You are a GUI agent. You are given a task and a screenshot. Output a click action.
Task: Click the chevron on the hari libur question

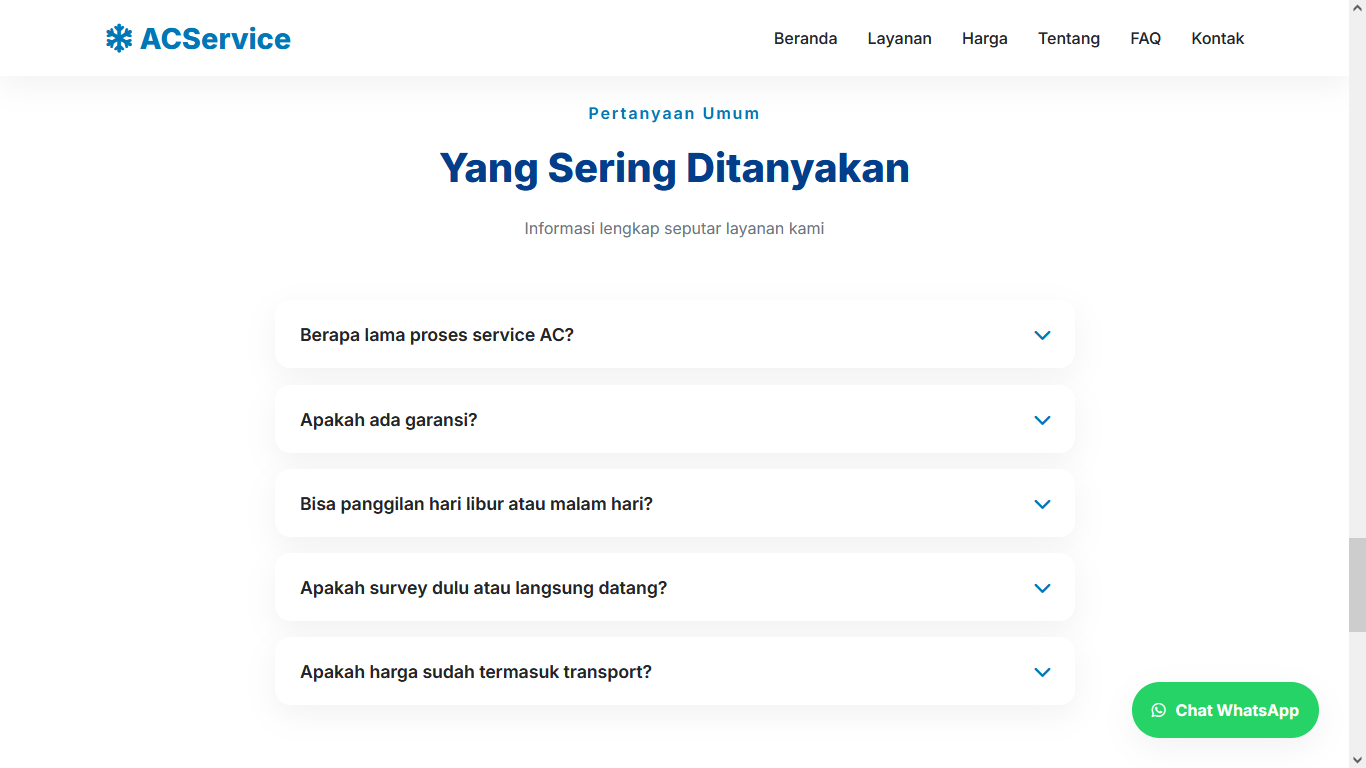tap(1042, 504)
